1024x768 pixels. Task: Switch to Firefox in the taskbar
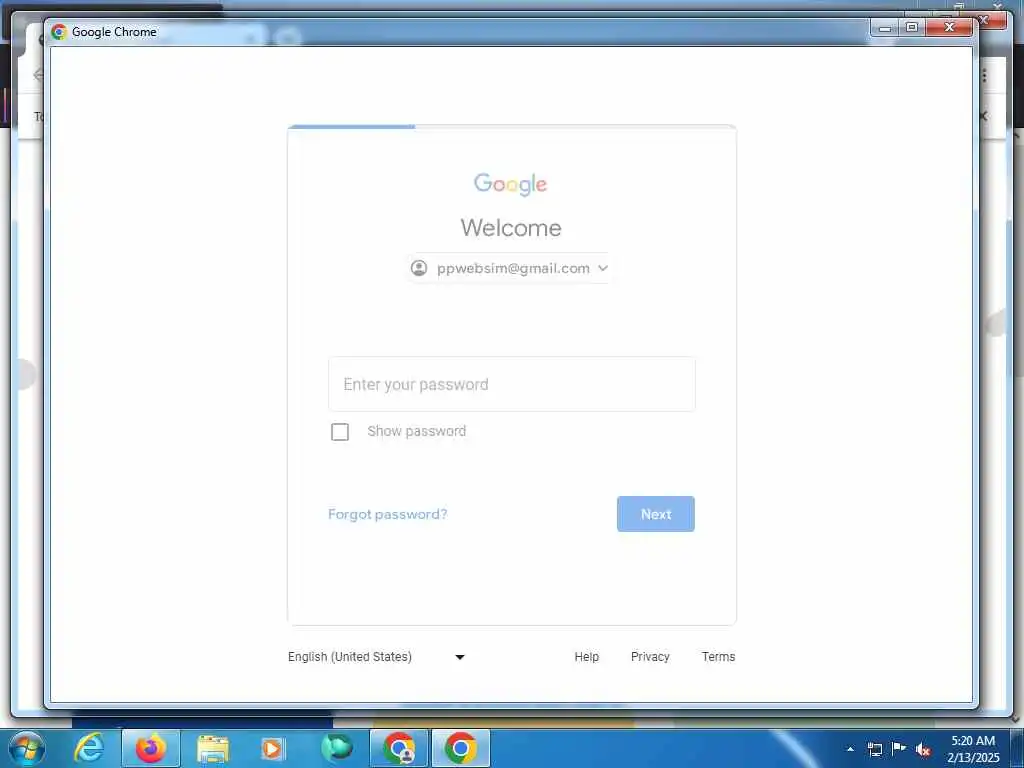150,748
